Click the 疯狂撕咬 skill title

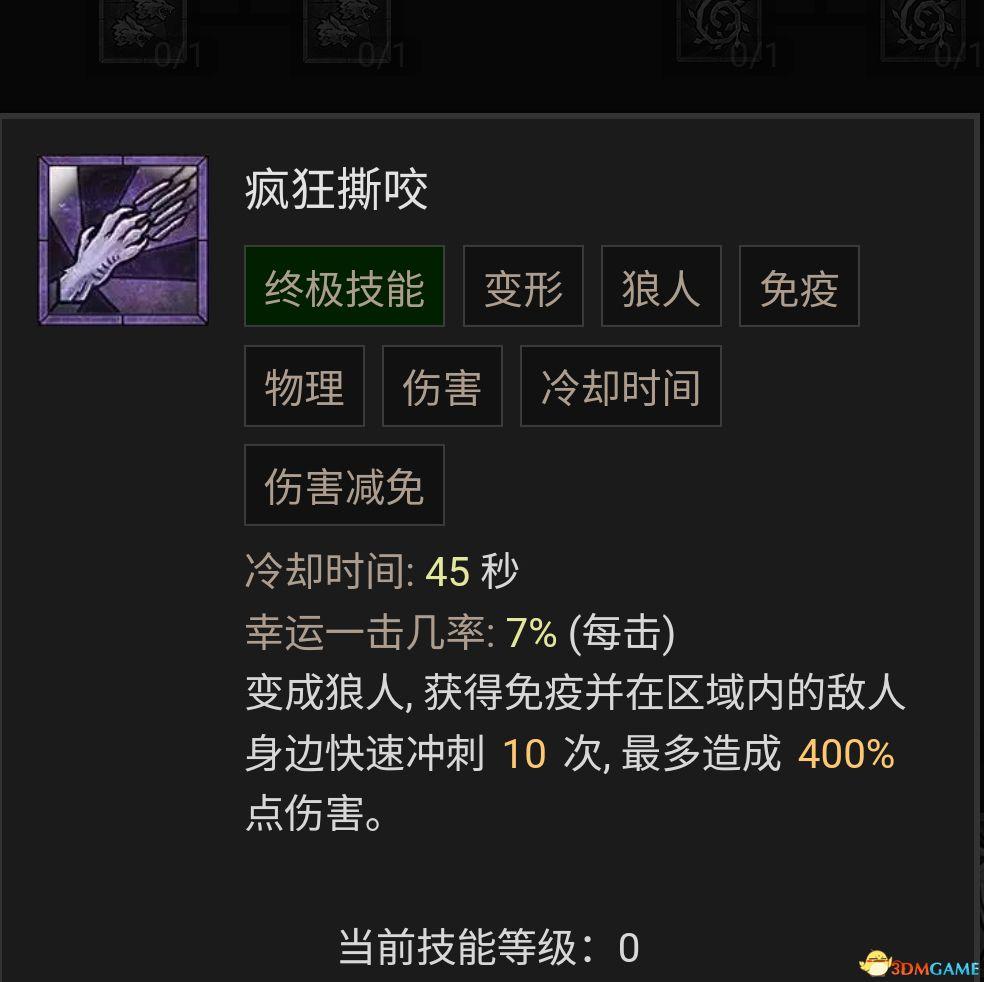tap(337, 190)
